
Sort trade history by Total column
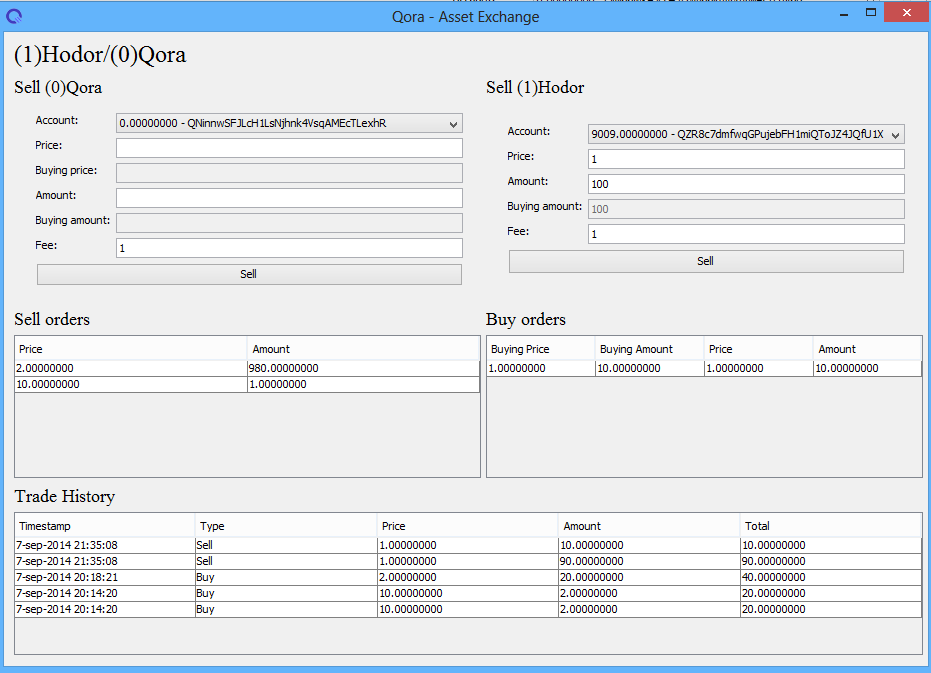tap(831, 526)
